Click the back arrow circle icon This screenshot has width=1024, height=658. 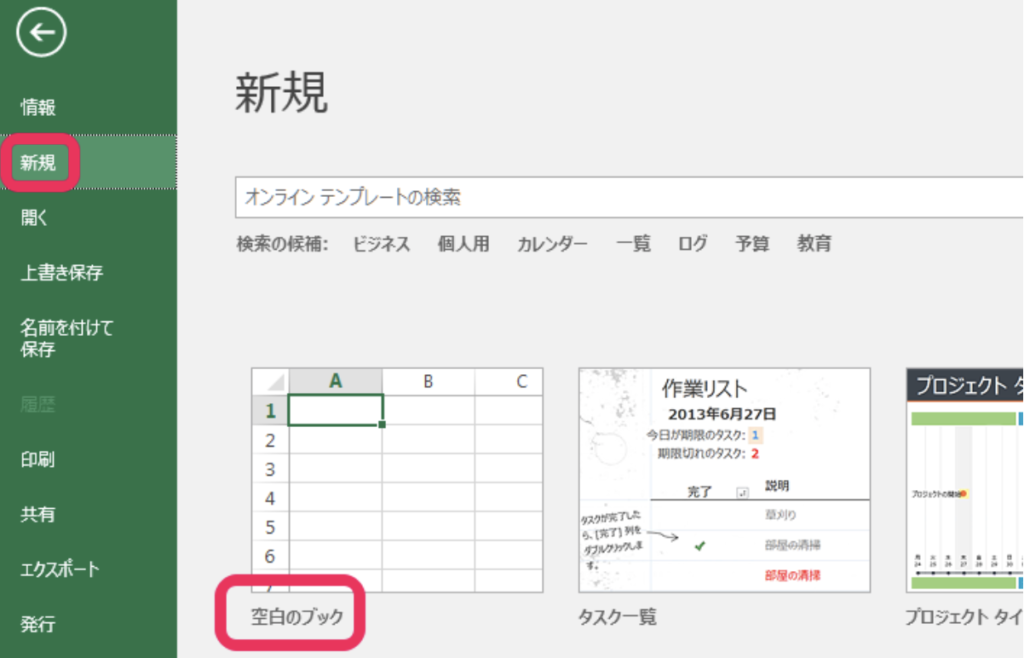point(41,33)
